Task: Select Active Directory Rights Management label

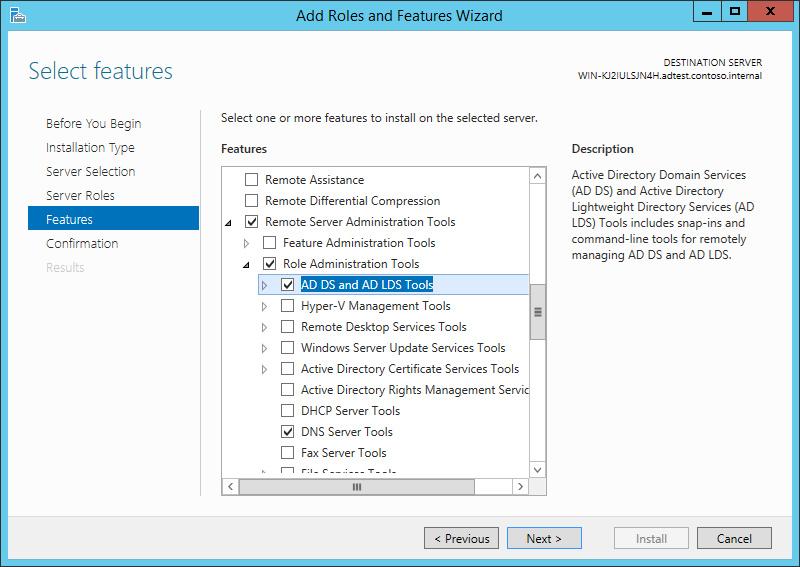Action: click(x=415, y=389)
